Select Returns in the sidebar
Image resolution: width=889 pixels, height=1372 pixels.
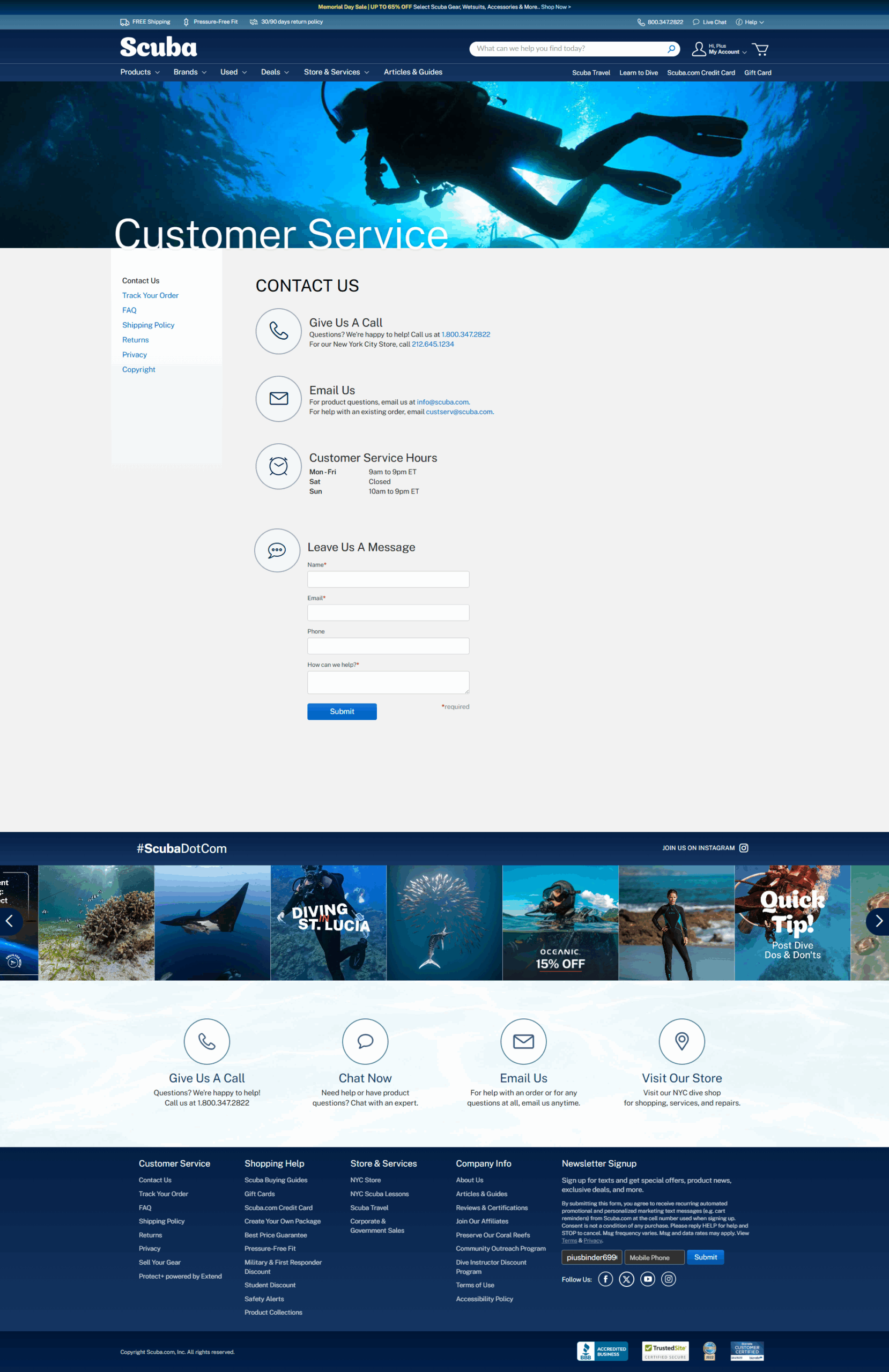click(136, 340)
